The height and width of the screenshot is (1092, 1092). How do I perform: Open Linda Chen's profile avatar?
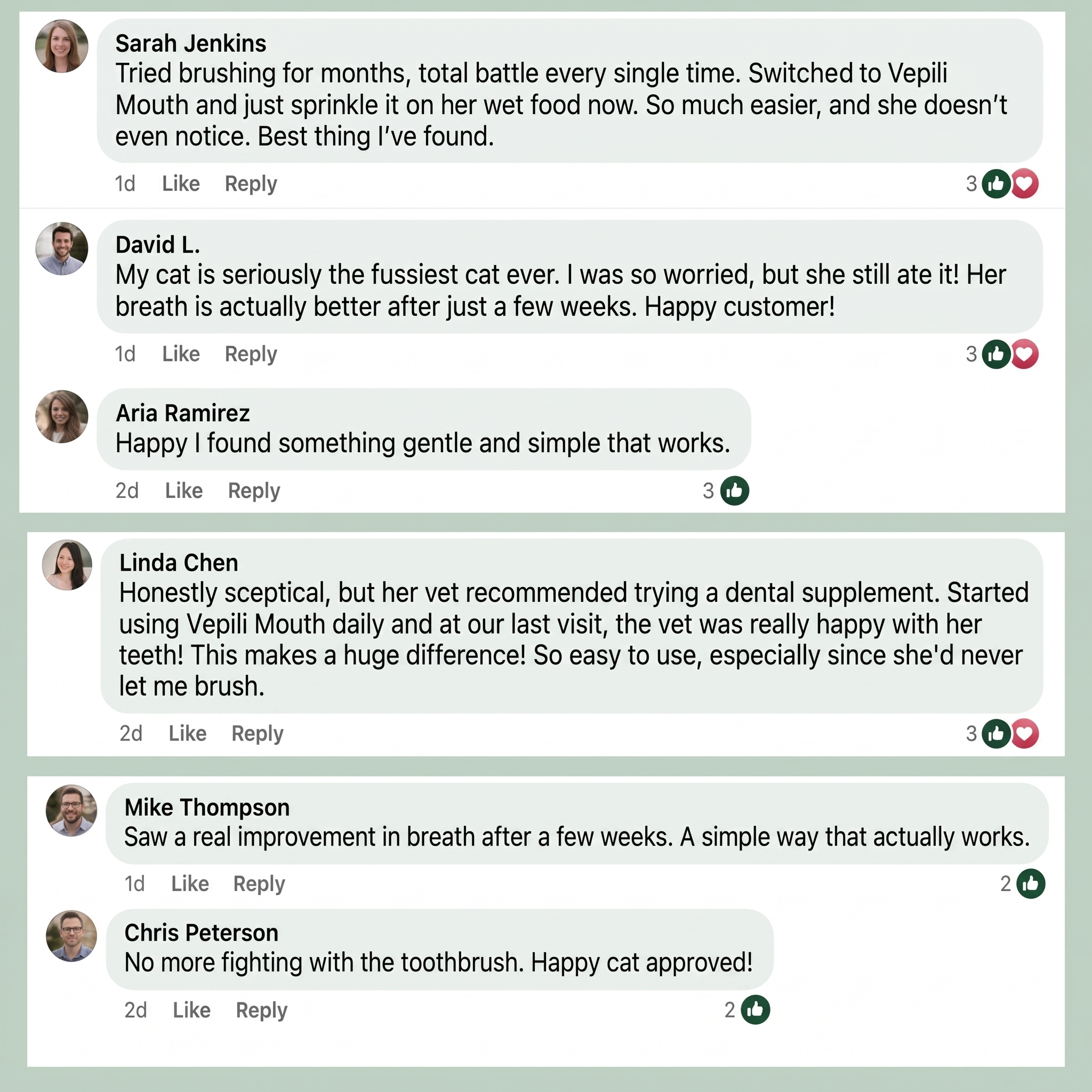(x=67, y=565)
